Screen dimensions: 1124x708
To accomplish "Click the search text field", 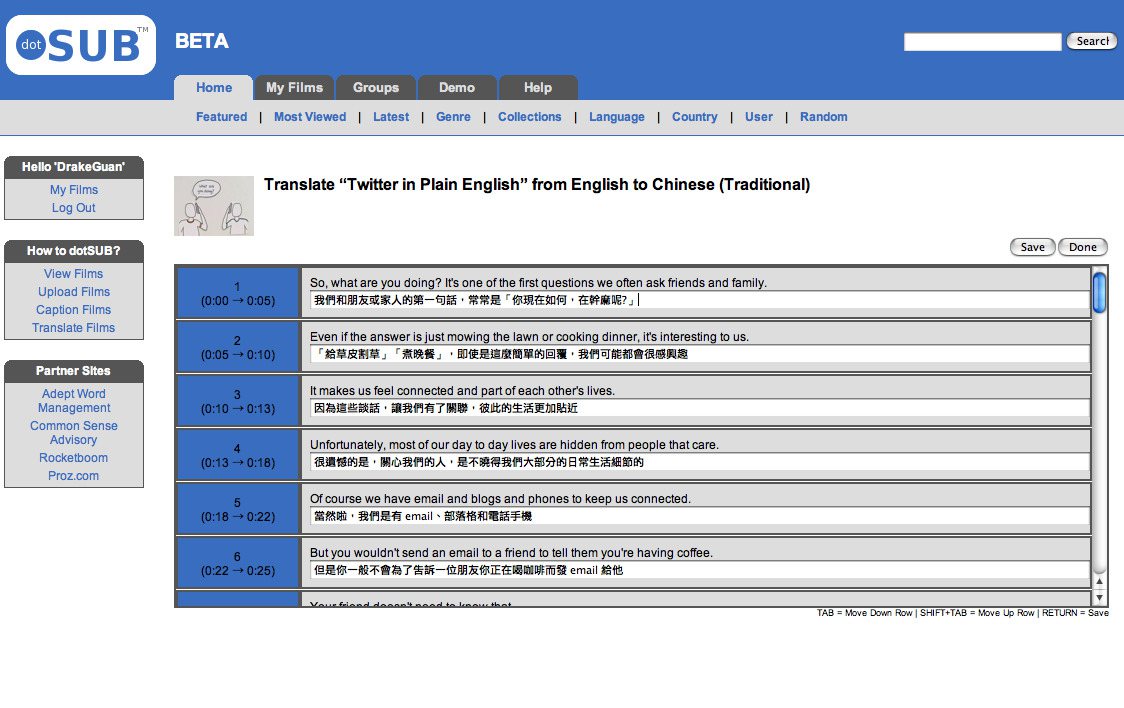I will tap(982, 42).
